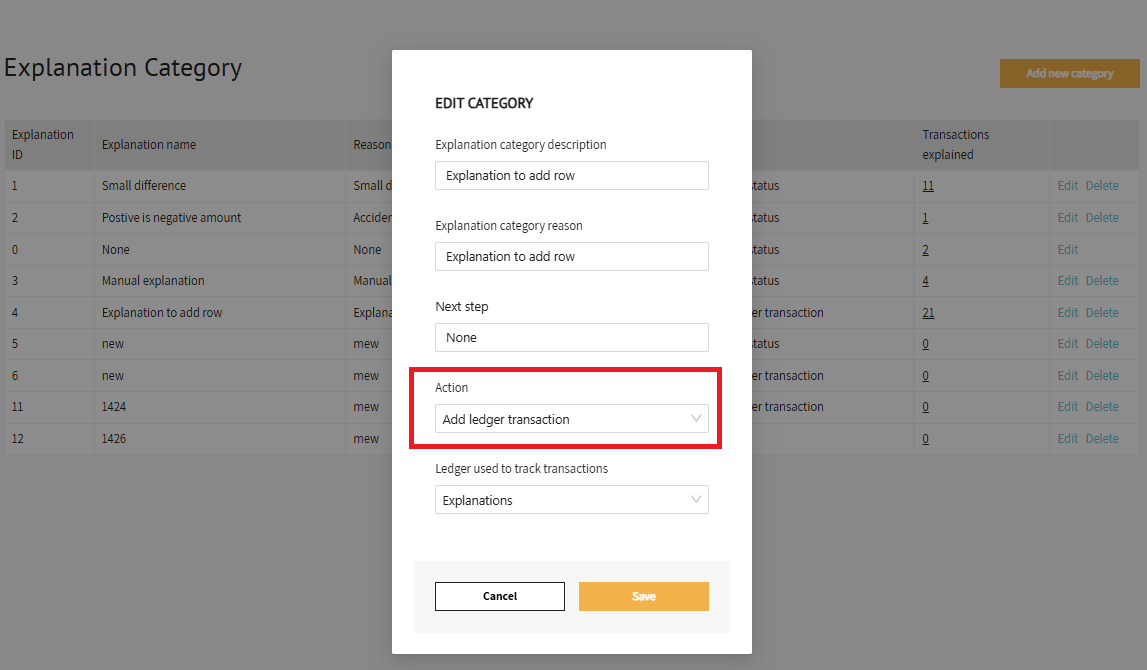Cancel the Edit Category dialog
Image resolution: width=1147 pixels, height=670 pixels.
(x=499, y=596)
